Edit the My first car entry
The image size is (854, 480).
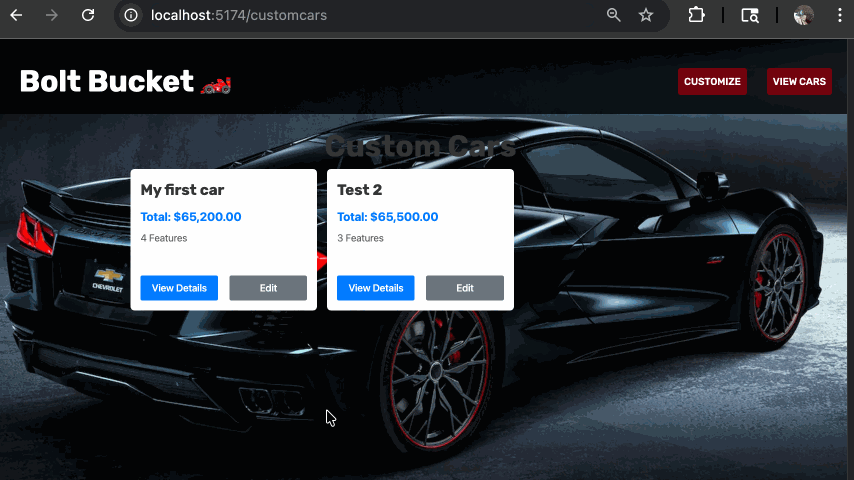click(268, 288)
